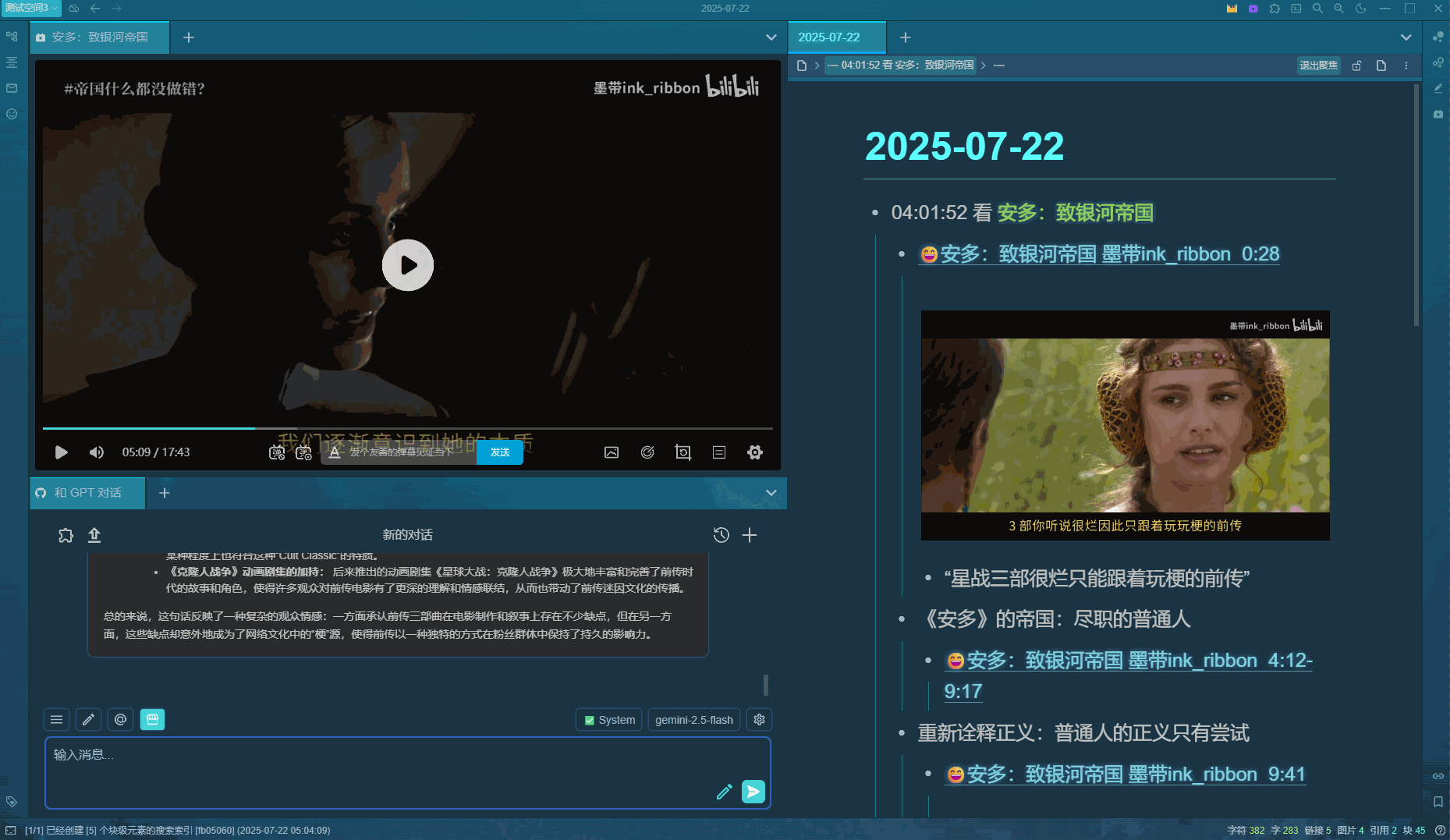
Task: Send the chat message with arrow button
Action: [x=753, y=792]
